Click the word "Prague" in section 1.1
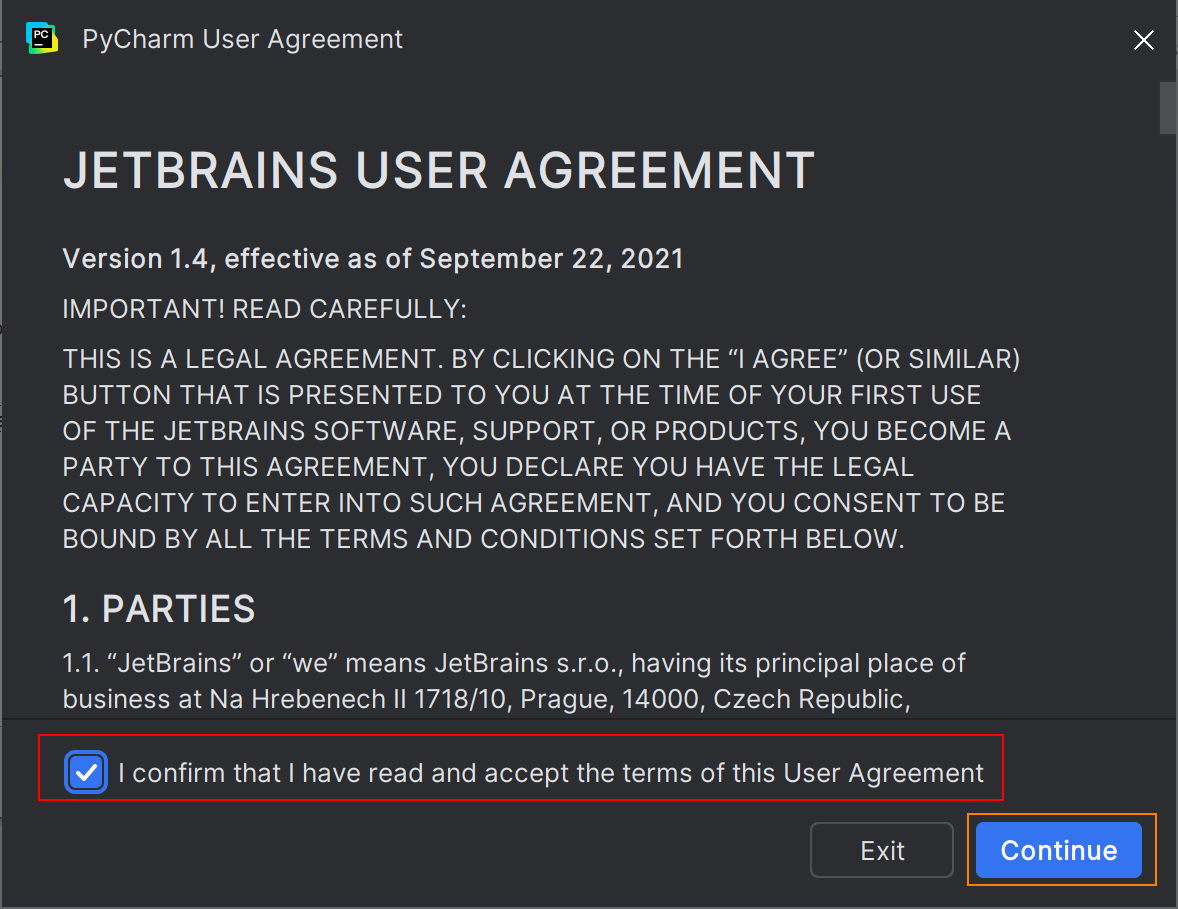 coord(566,699)
